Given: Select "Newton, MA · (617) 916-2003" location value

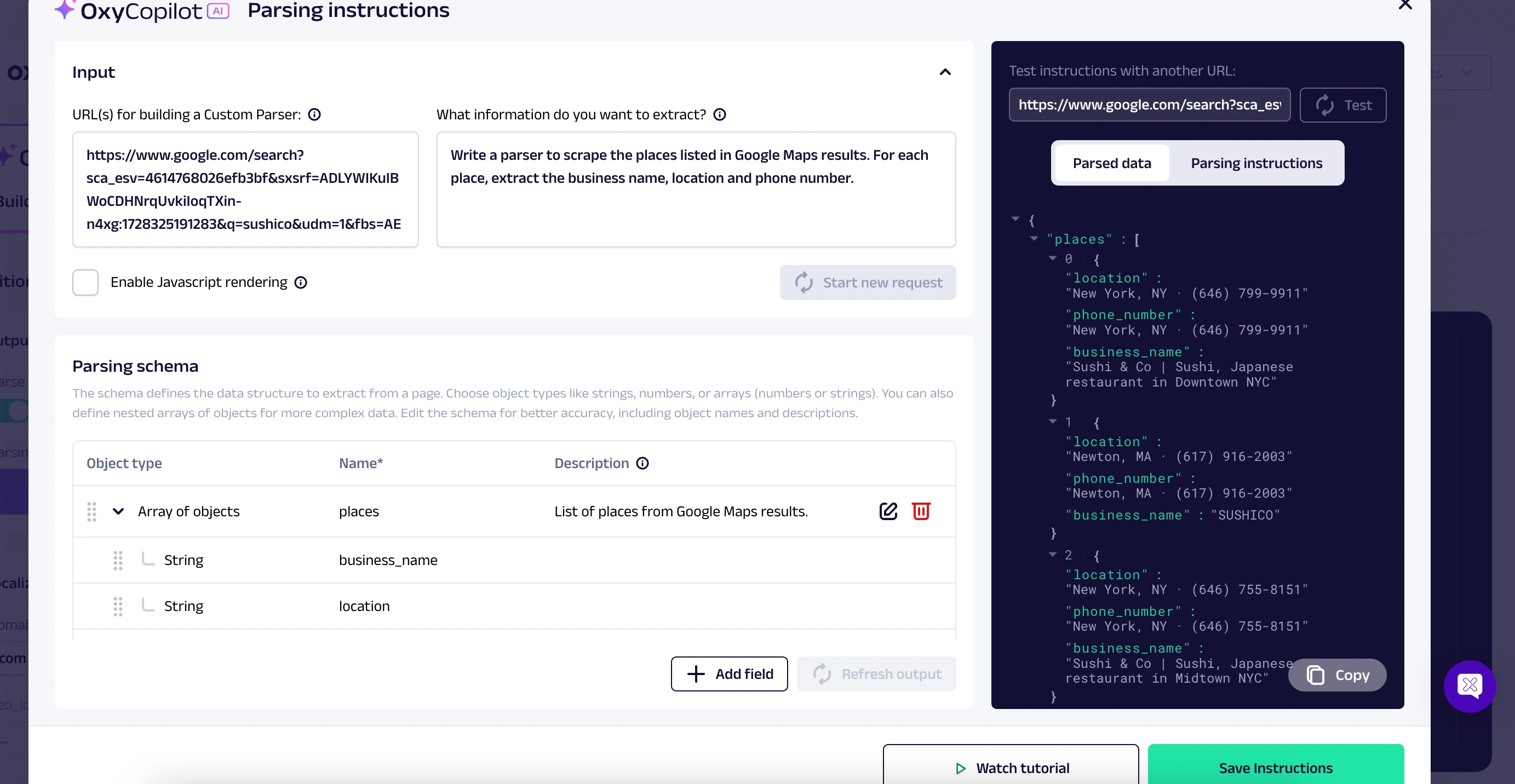Looking at the screenshot, I should coord(1179,457).
